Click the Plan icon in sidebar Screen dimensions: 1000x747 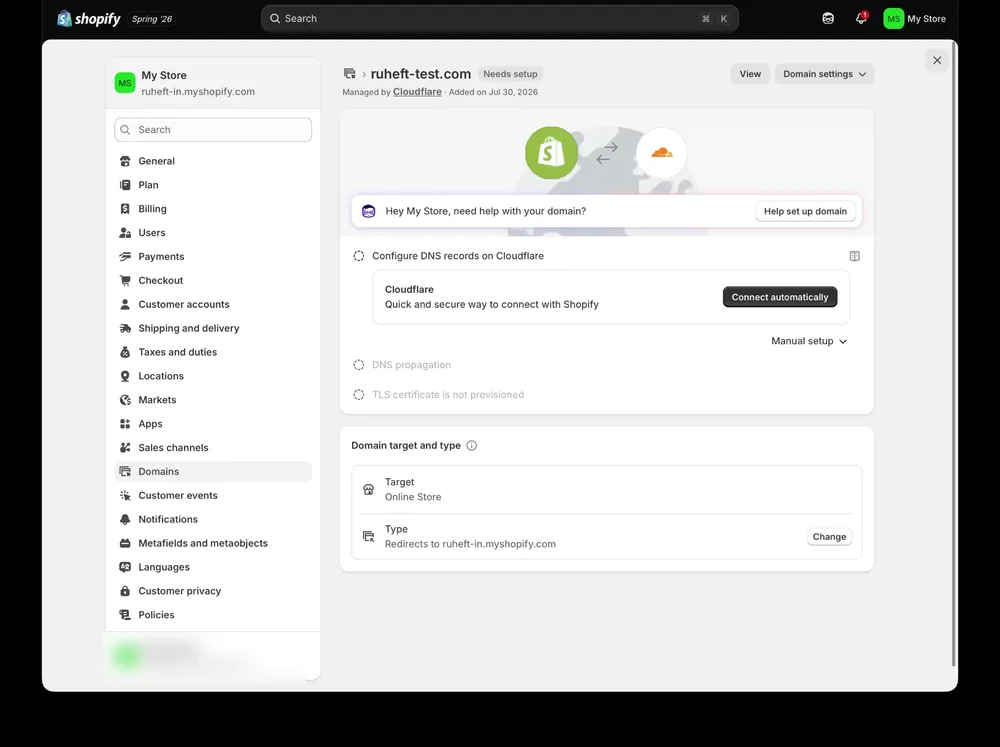pos(125,185)
